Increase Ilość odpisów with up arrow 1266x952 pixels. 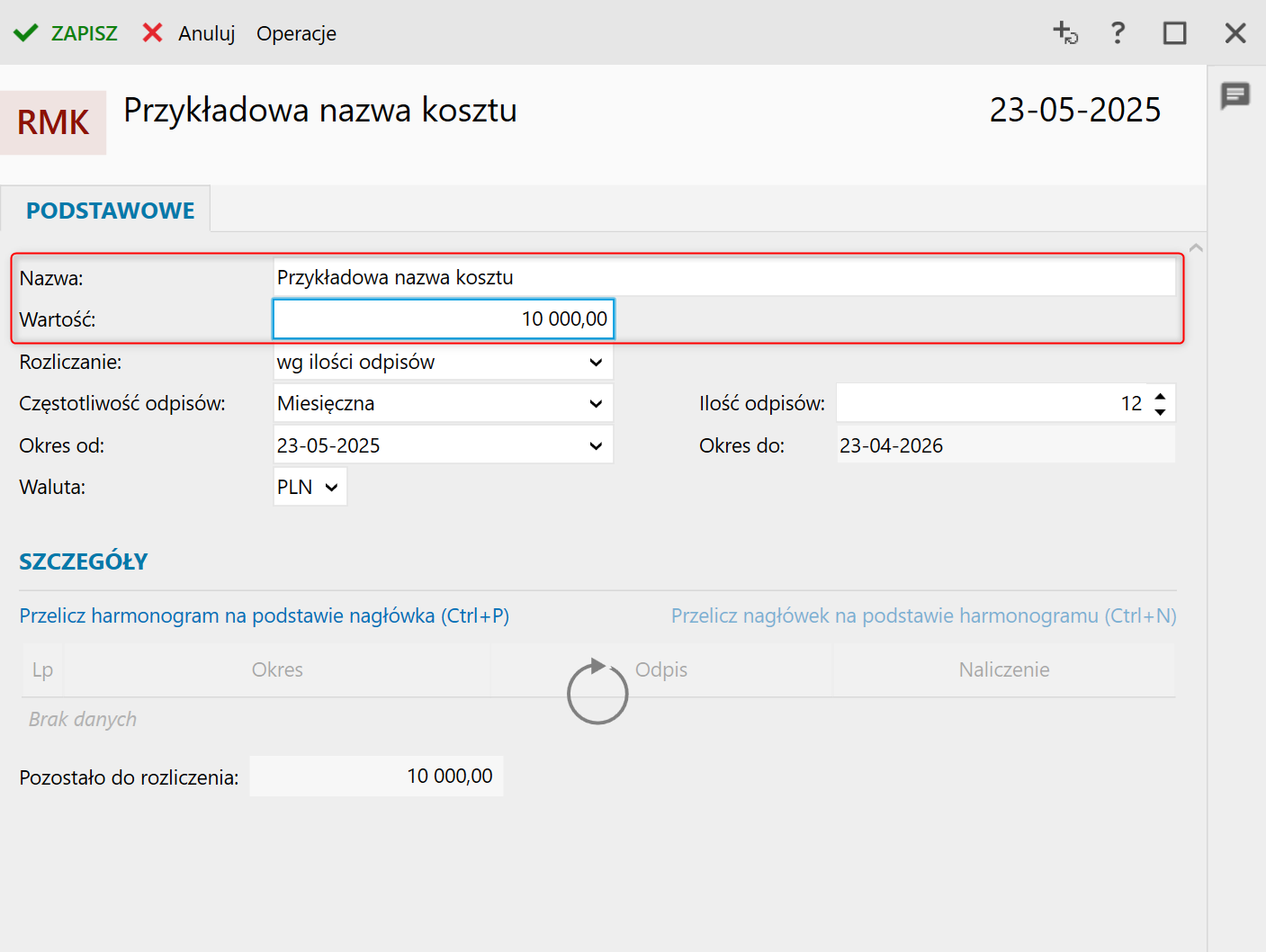point(1161,395)
